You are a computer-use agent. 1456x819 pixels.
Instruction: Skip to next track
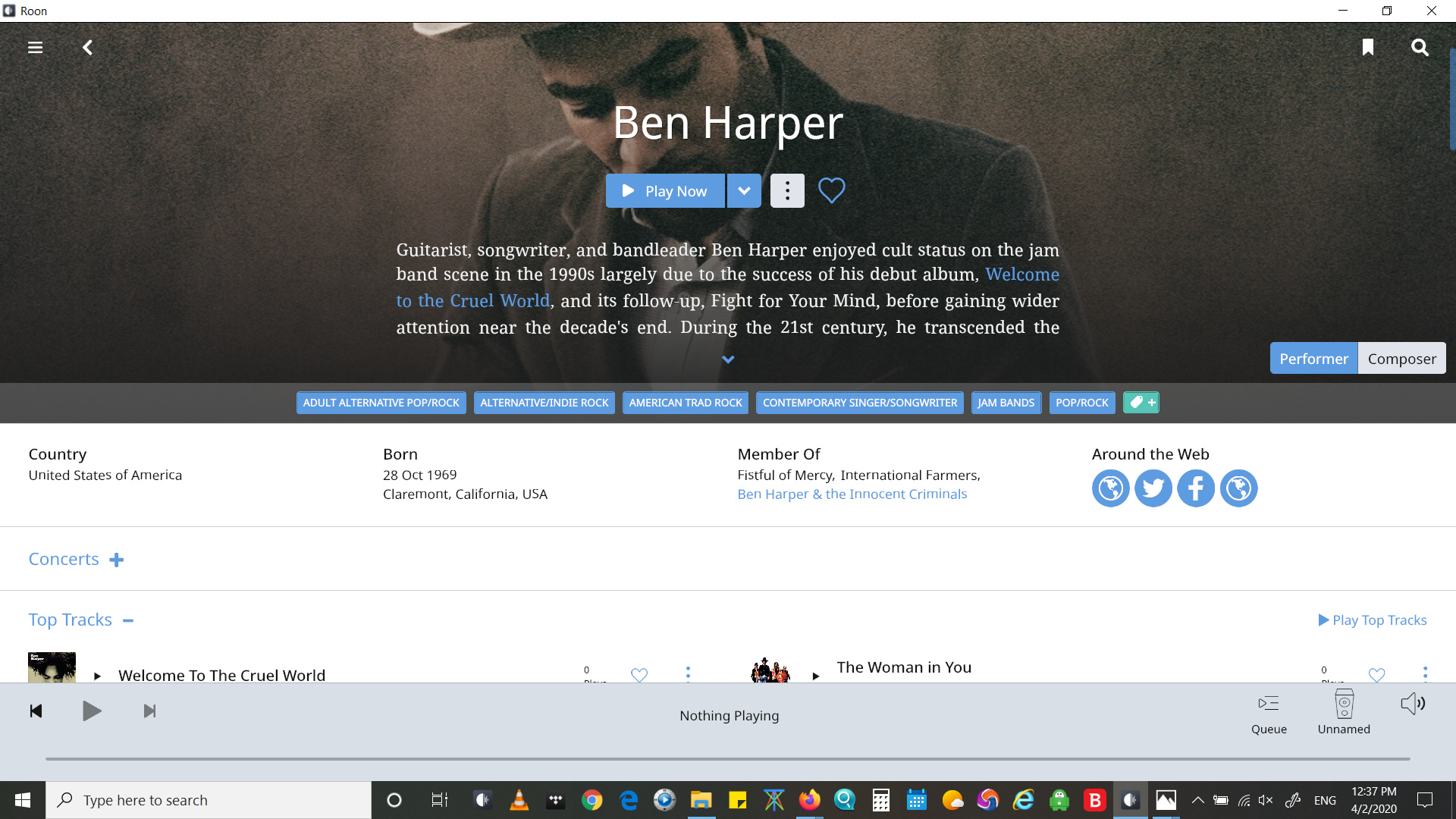149,711
